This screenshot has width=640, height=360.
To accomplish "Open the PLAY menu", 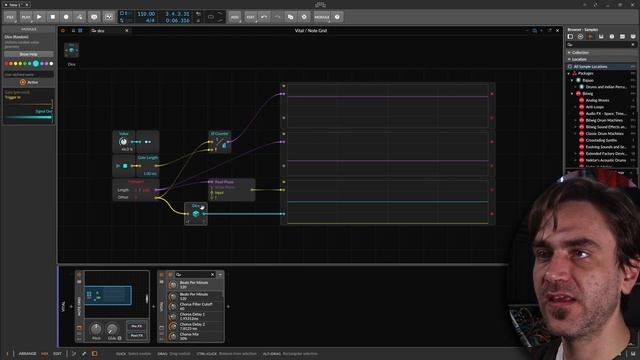I will pyautogui.click(x=26, y=17).
